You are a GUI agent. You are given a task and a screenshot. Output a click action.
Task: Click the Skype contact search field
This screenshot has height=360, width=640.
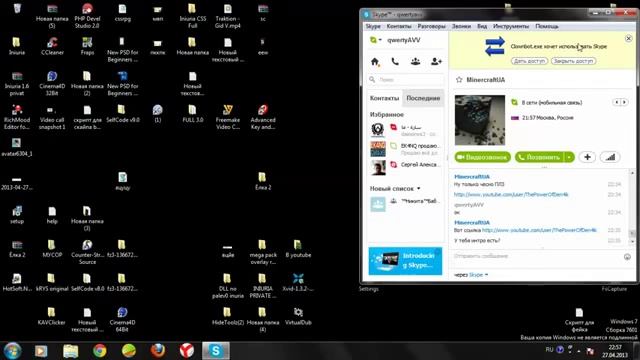406,80
